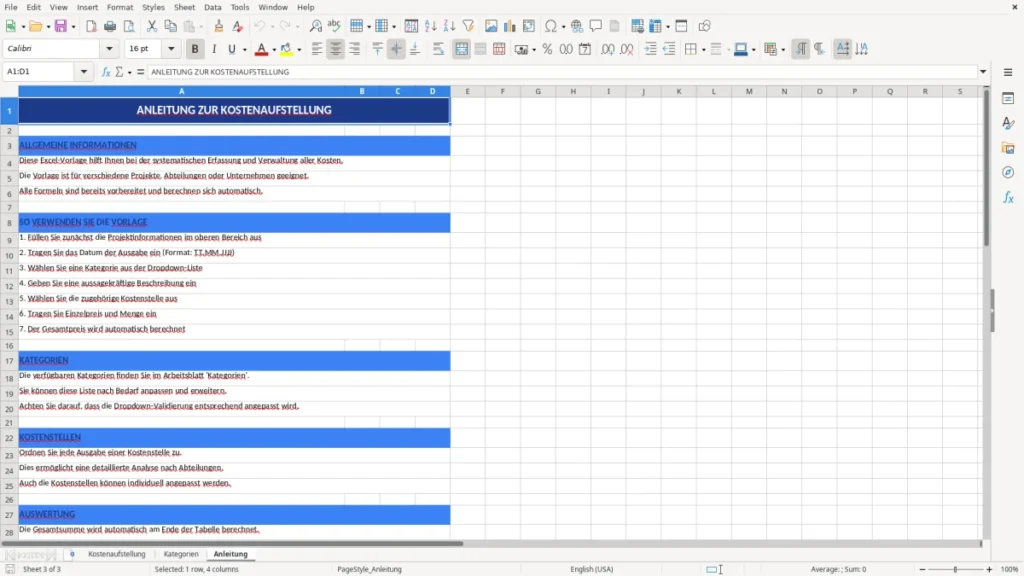Open Find and Replace icon
This screenshot has width=1024, height=576.
coord(315,26)
